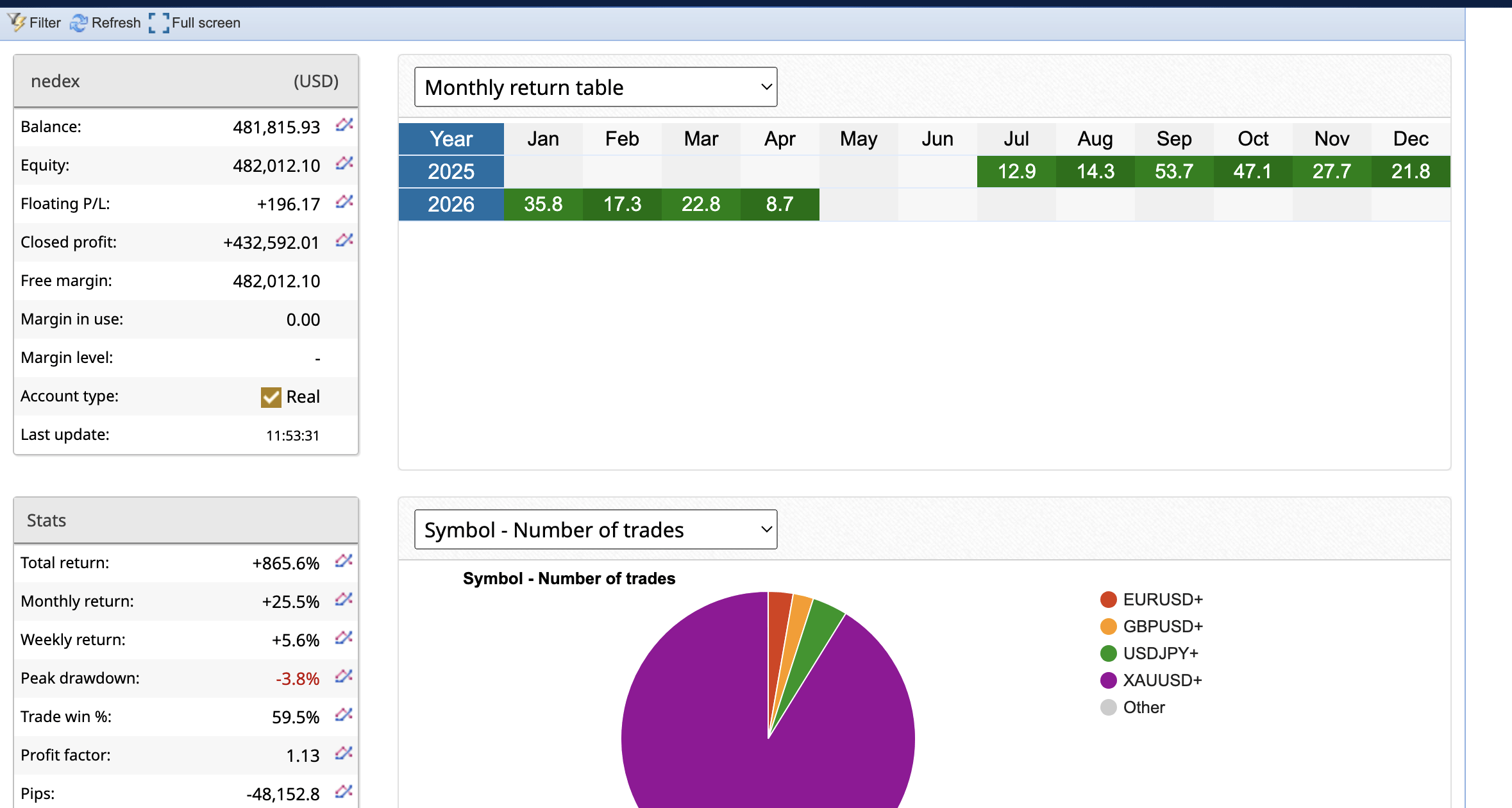Viewport: 1512px width, 808px height.
Task: Click the EURUSD+ legend marker
Action: tap(1107, 600)
